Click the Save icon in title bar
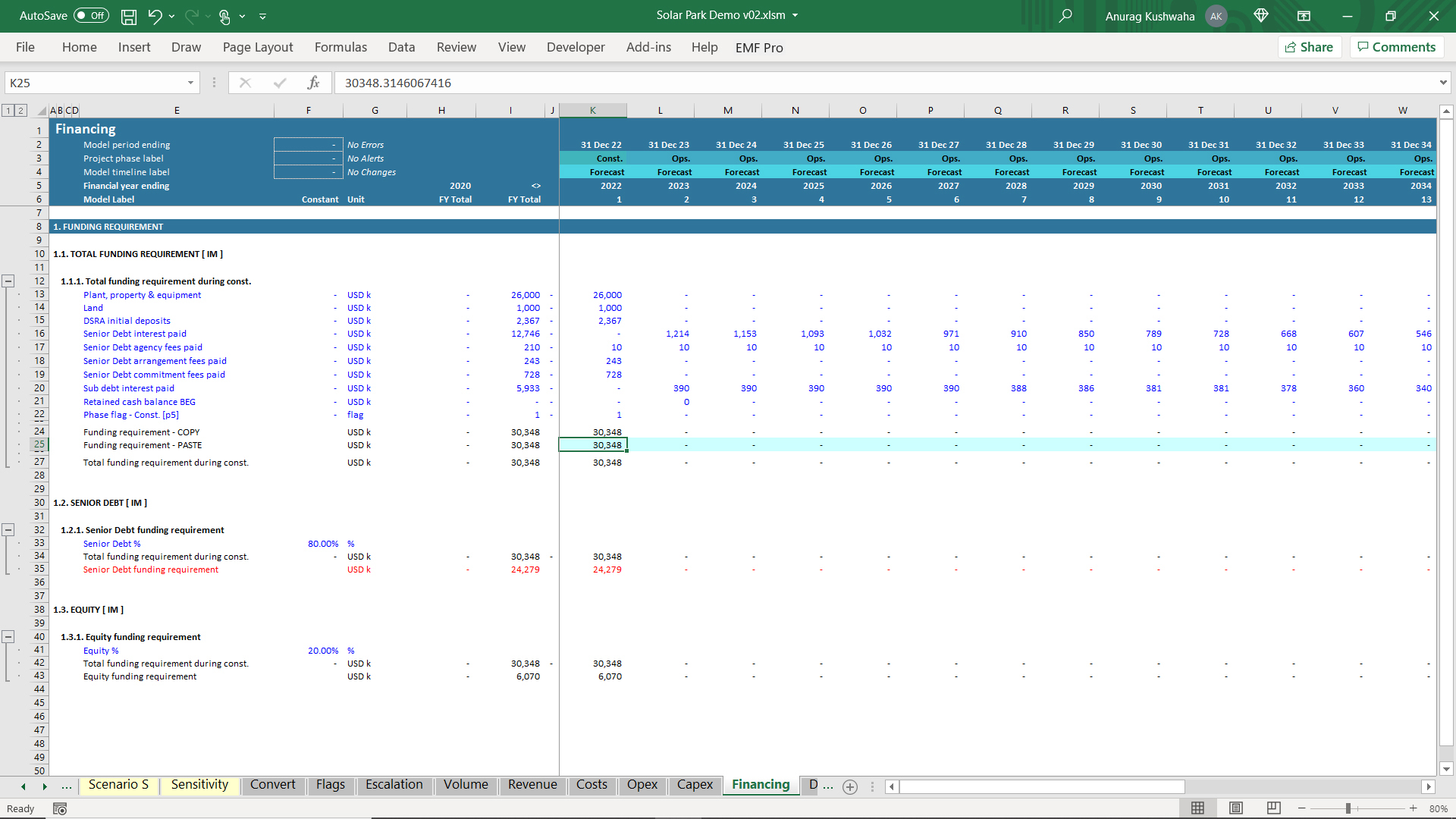The height and width of the screenshot is (819, 1456). pyautogui.click(x=129, y=16)
